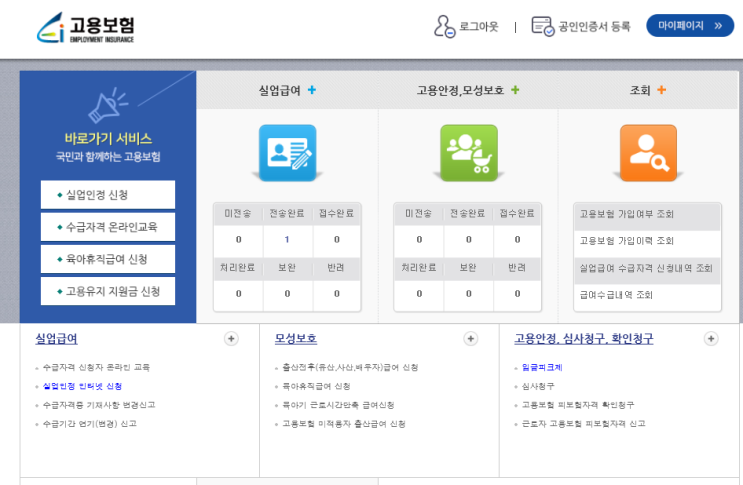Click the 전송완료 count 1 in 실업급여 table
This screenshot has width=743, height=485.
(287, 240)
